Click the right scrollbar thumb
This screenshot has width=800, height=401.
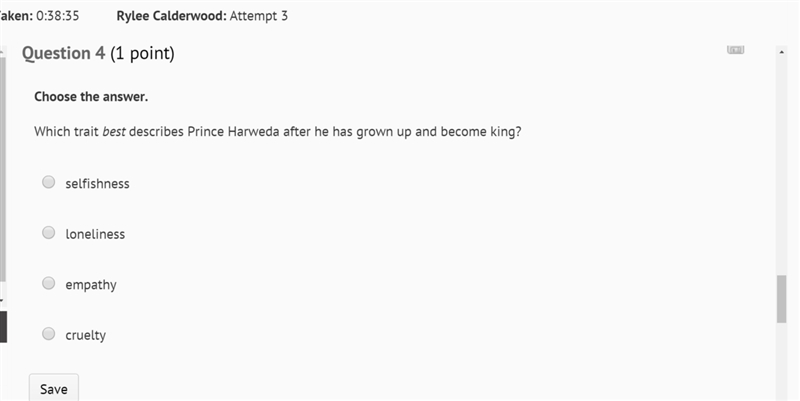[781, 299]
